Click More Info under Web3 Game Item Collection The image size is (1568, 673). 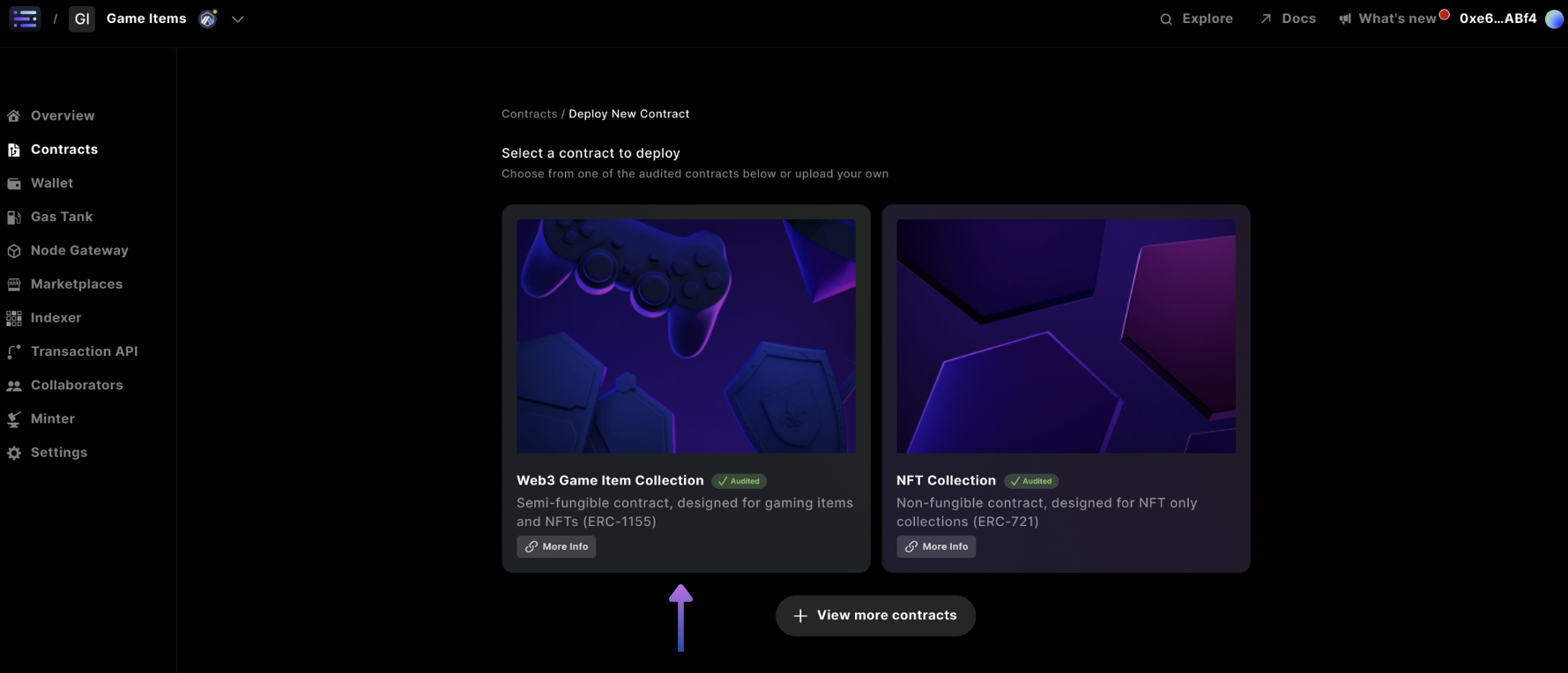click(x=556, y=546)
